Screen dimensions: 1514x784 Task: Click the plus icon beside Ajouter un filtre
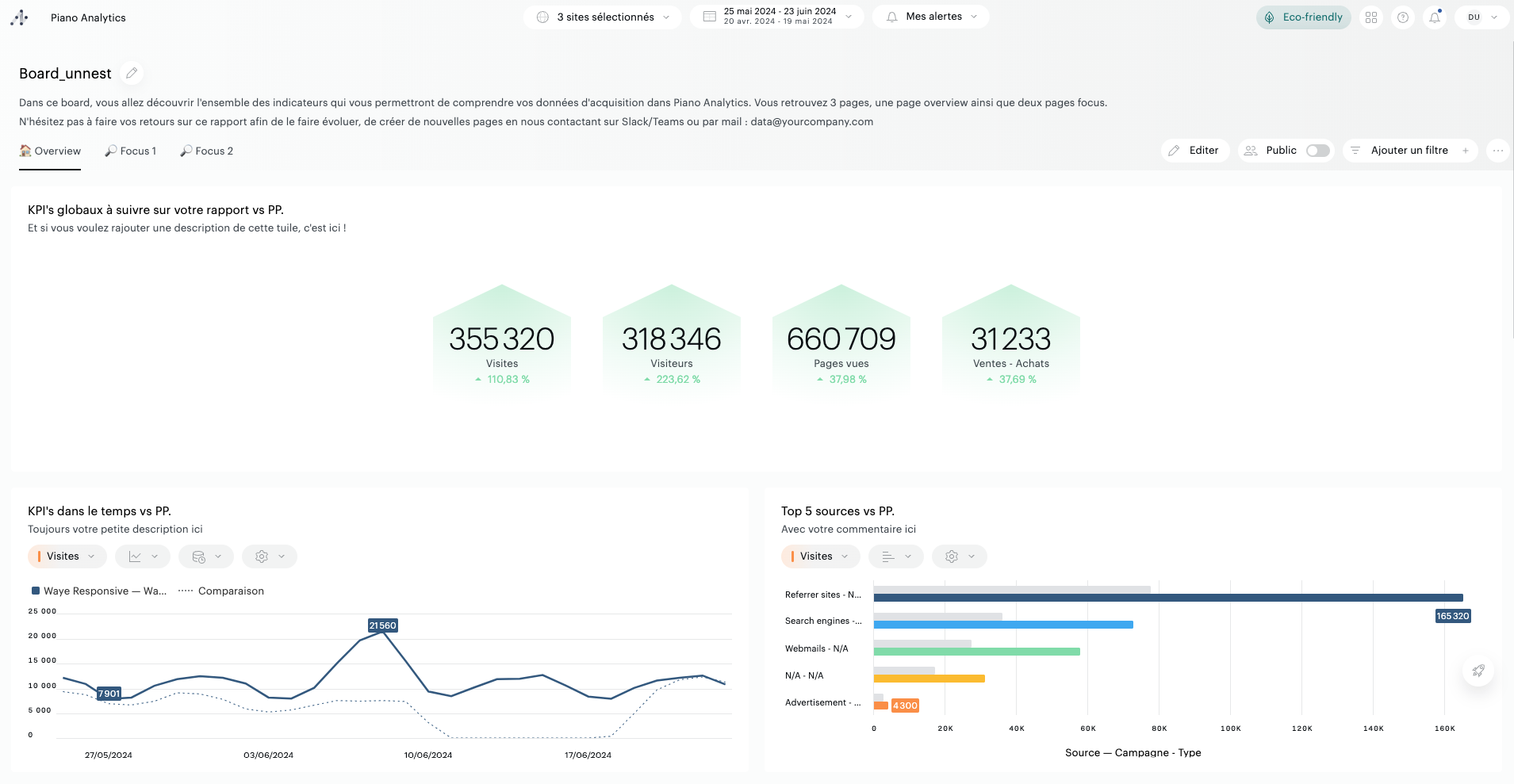pyautogui.click(x=1466, y=151)
